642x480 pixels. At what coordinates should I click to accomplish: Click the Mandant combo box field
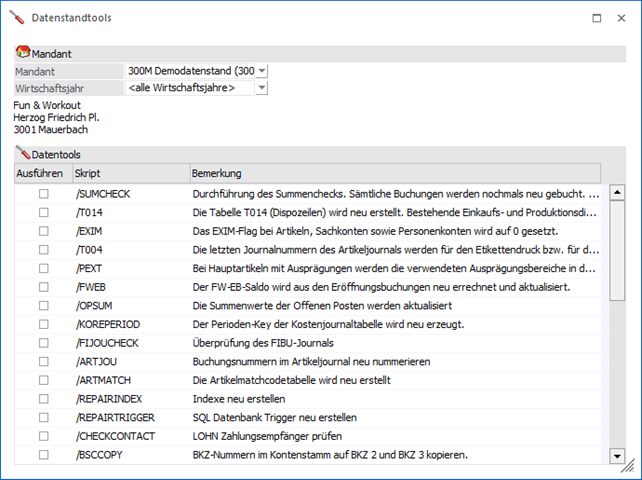point(190,71)
